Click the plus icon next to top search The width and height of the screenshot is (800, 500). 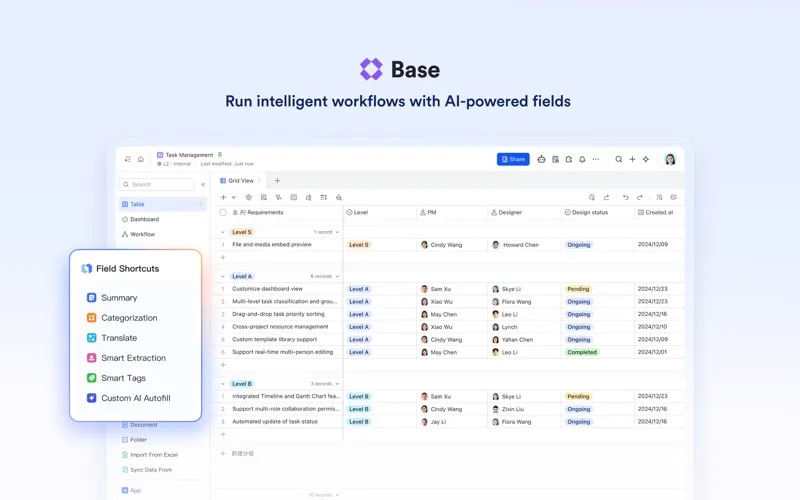(632, 159)
